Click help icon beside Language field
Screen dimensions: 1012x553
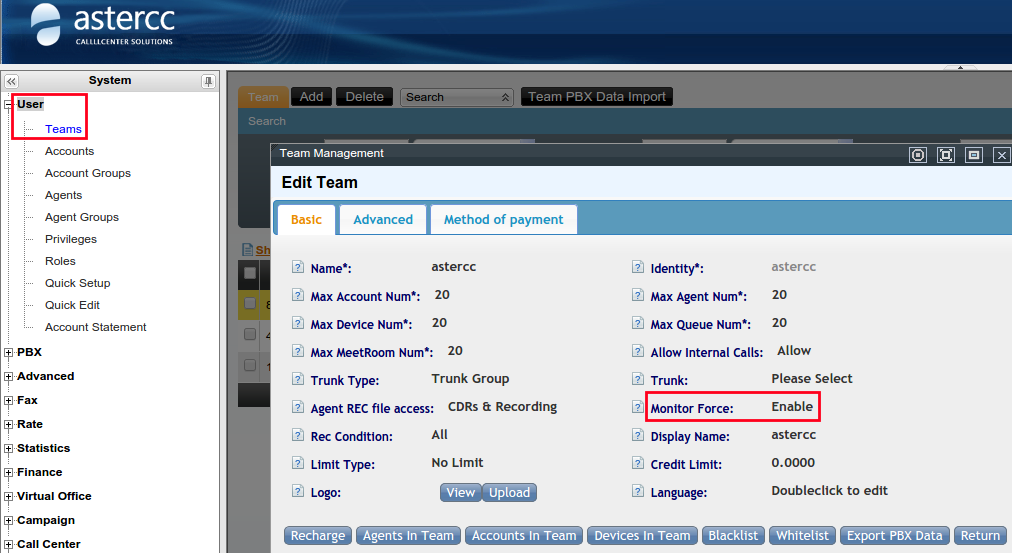[x=637, y=492]
